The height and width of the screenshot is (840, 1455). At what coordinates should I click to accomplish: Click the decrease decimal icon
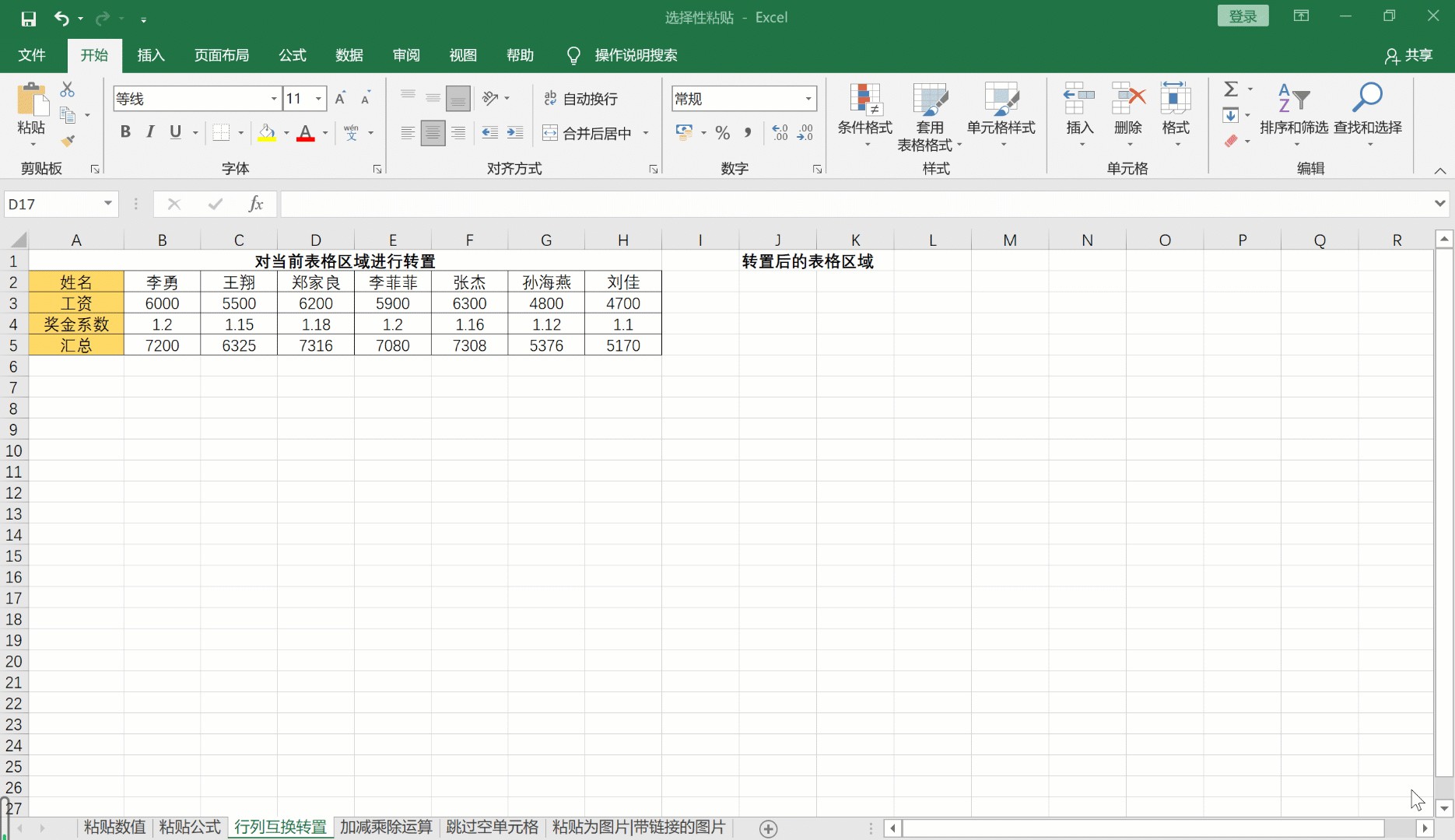tap(805, 133)
